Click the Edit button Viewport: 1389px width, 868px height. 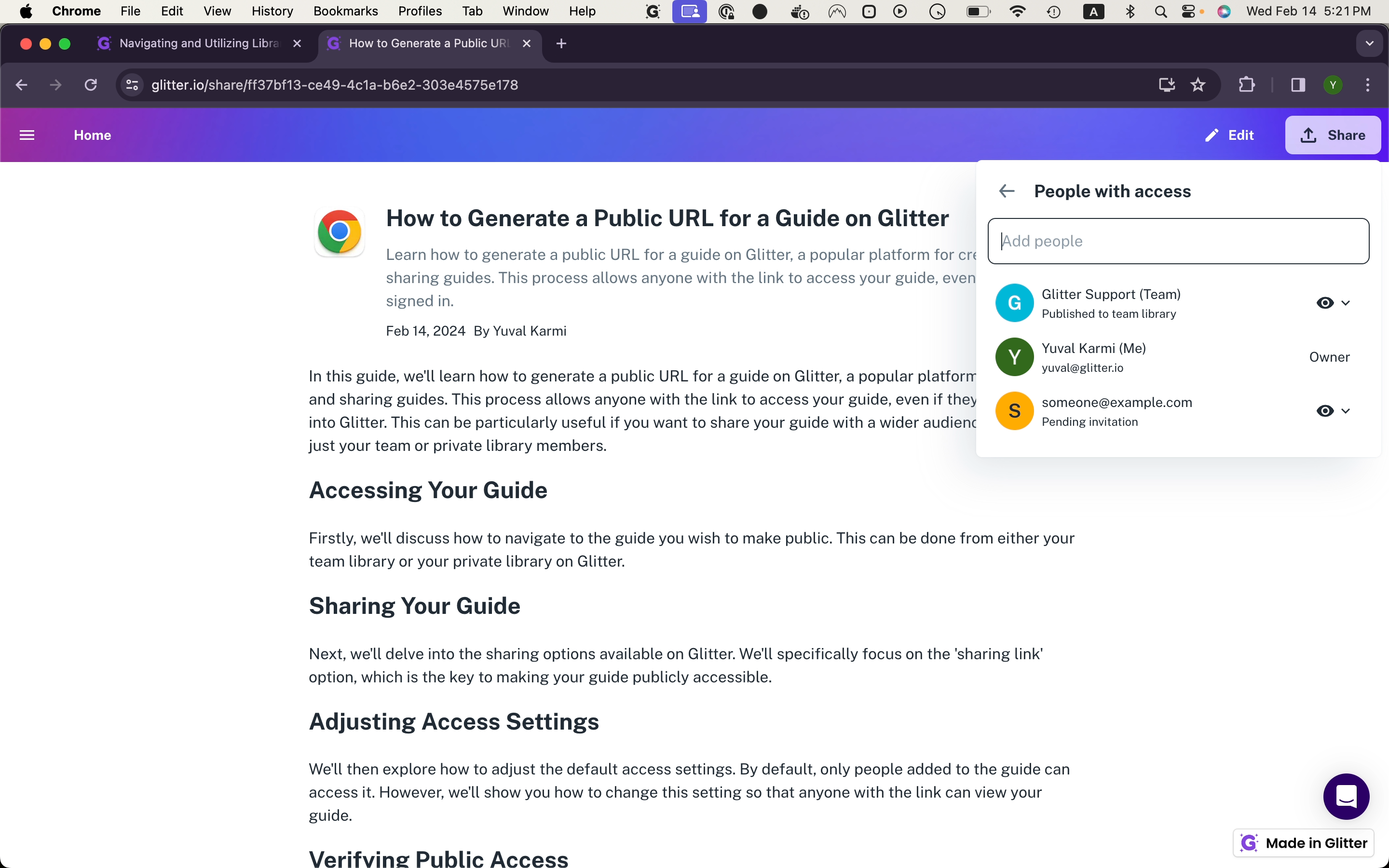pos(1229,135)
